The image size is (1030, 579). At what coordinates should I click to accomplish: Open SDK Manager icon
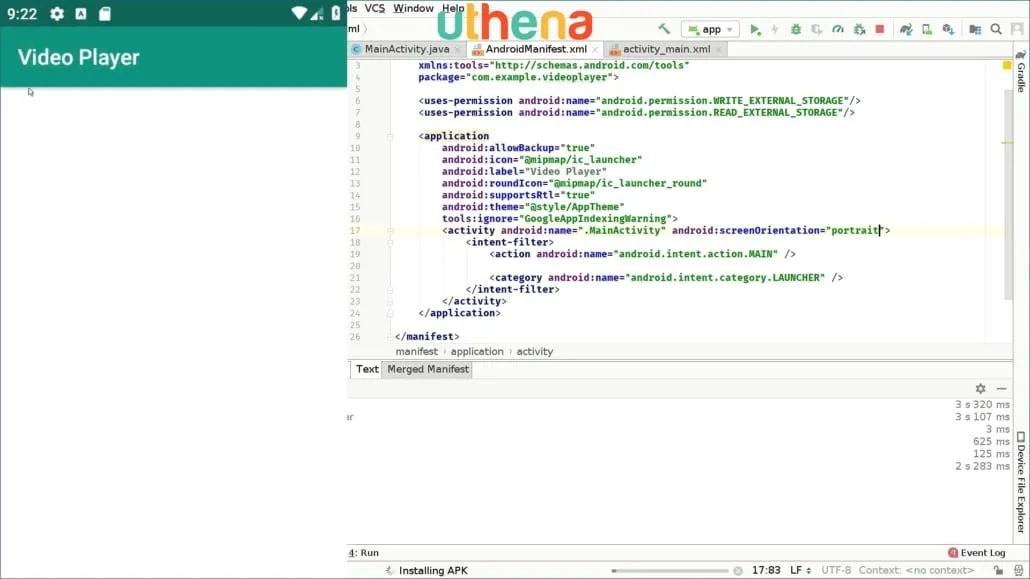click(x=948, y=30)
